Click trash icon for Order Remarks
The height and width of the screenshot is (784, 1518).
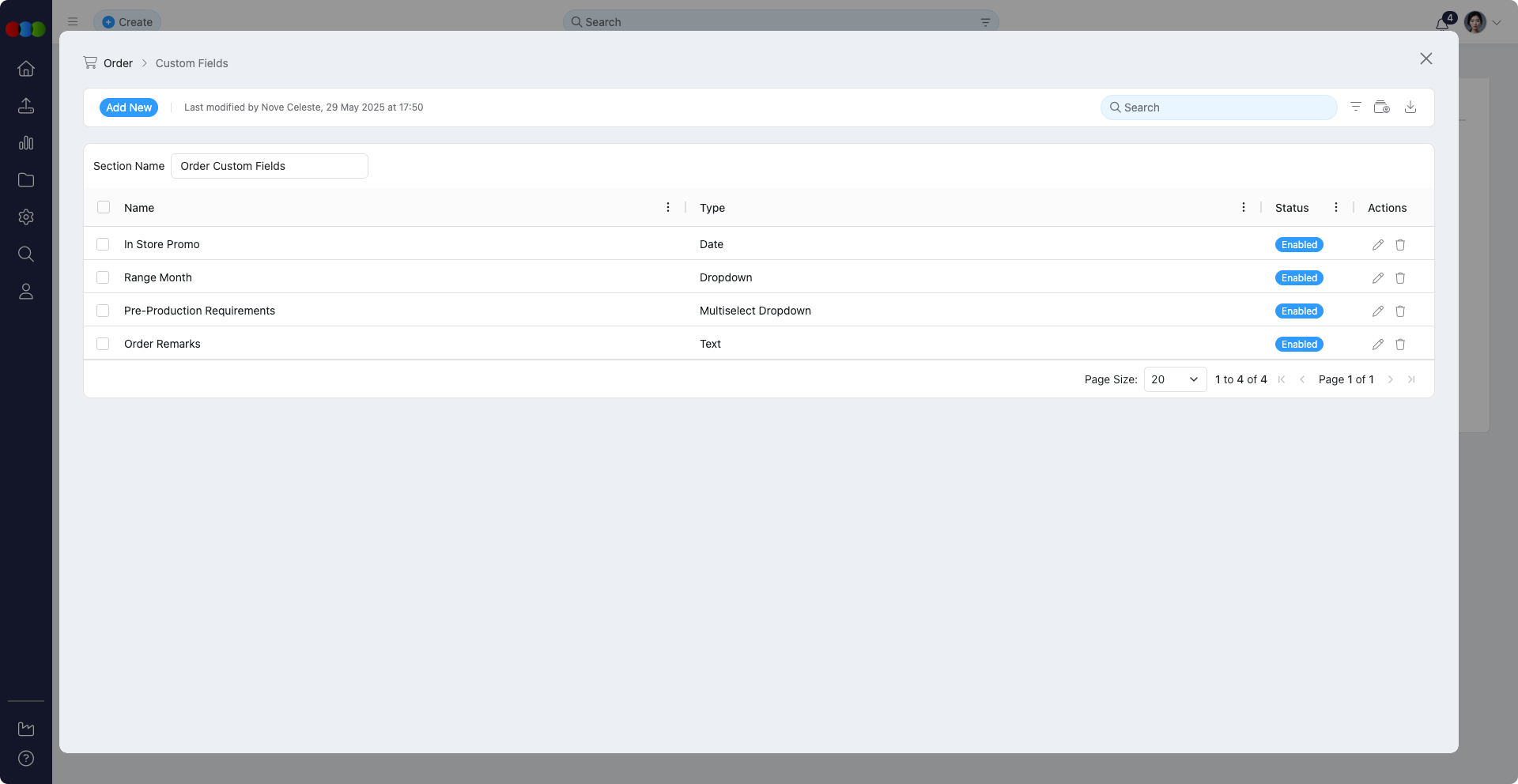click(1399, 345)
